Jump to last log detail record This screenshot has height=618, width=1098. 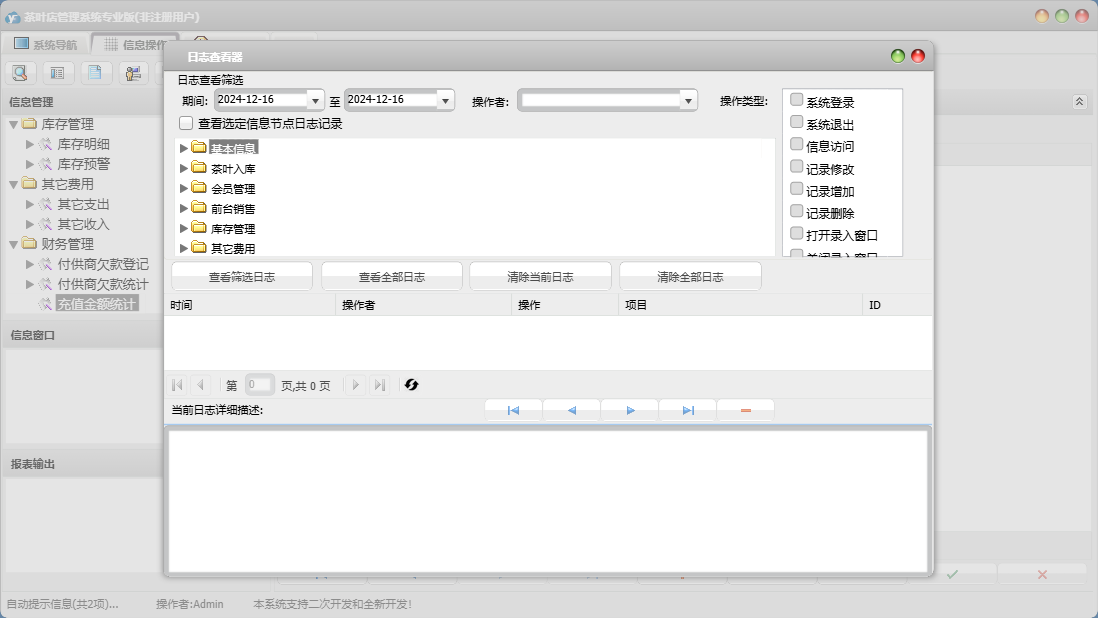pyautogui.click(x=688, y=410)
